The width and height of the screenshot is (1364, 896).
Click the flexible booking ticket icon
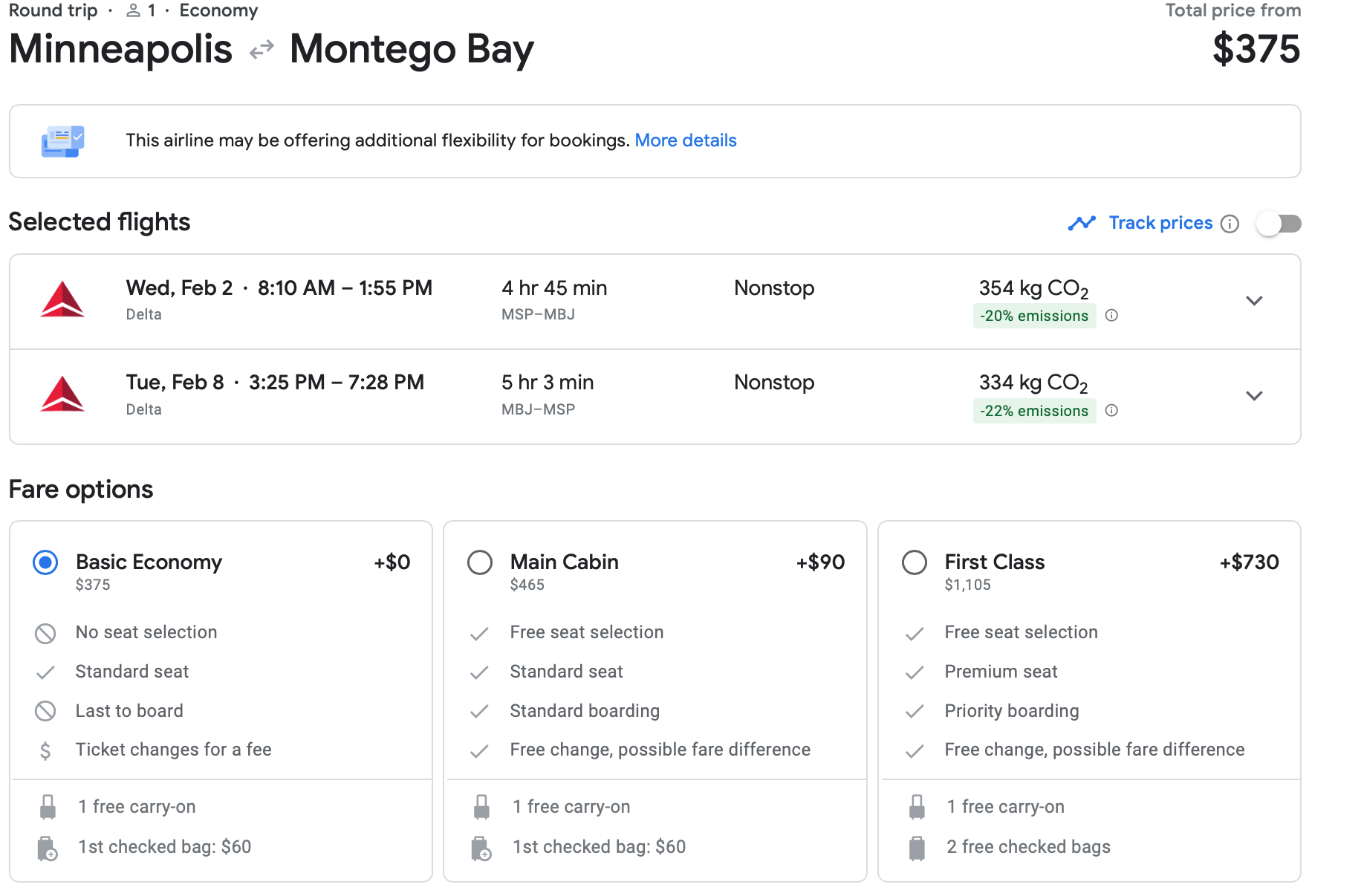point(62,141)
